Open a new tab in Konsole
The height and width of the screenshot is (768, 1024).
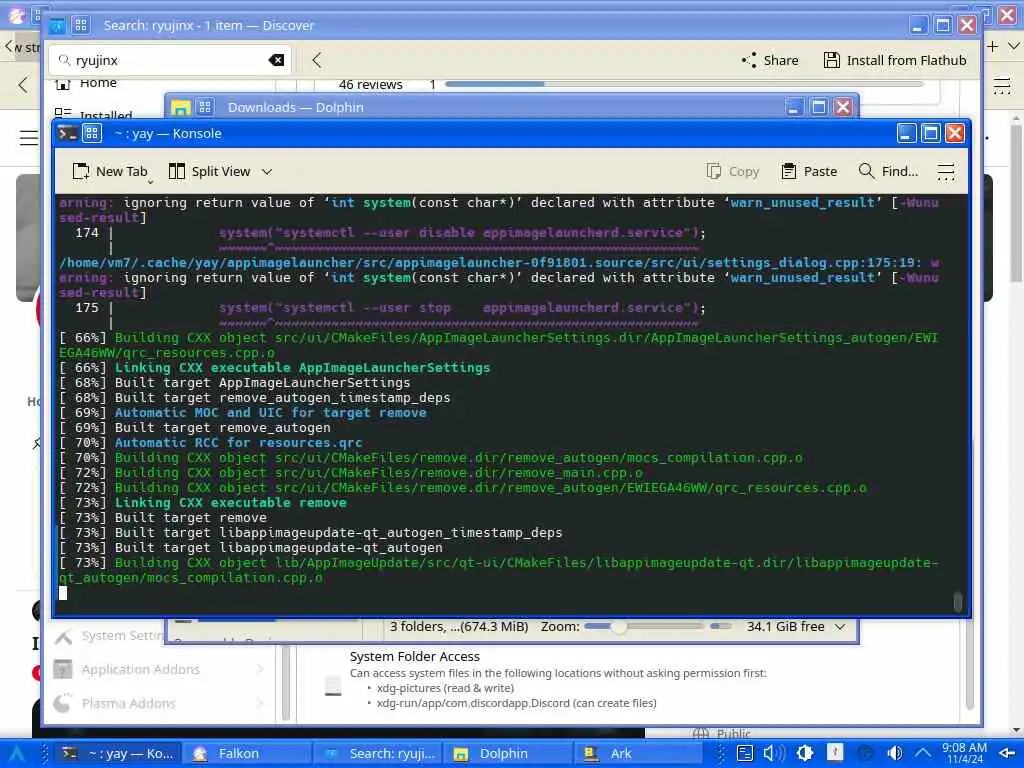110,171
